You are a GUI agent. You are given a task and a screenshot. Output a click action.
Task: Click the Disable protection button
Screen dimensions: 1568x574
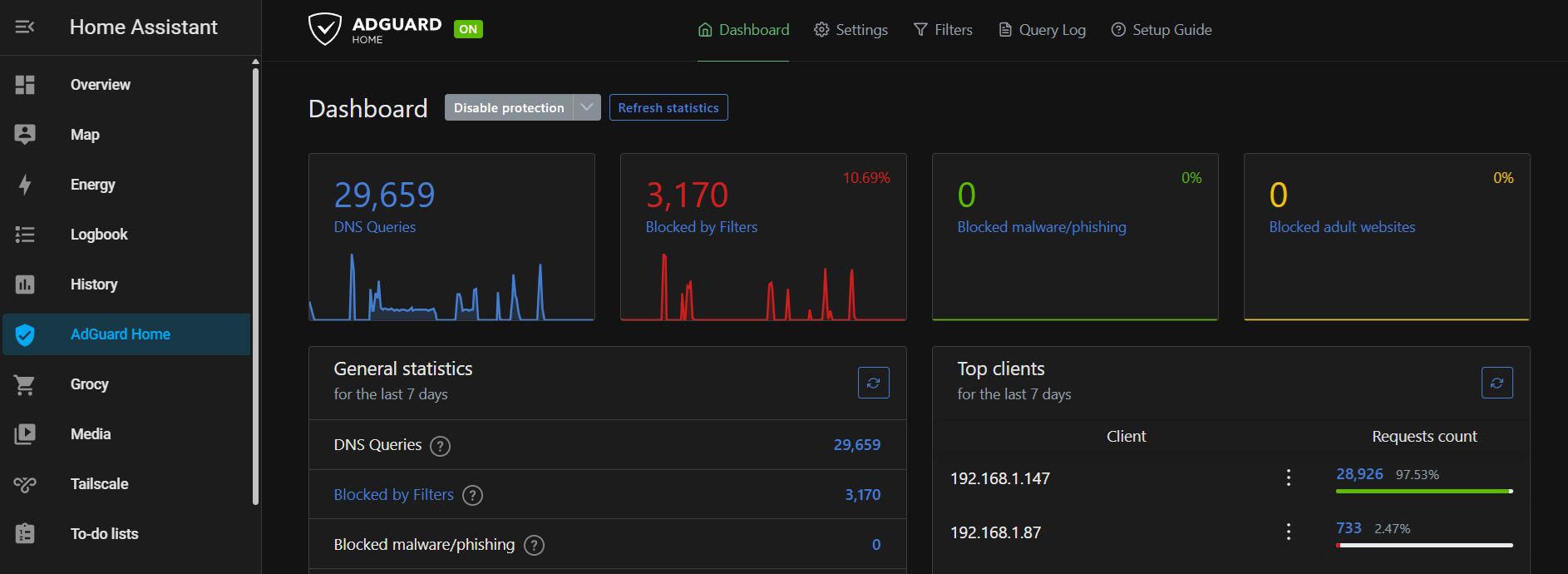tap(509, 107)
